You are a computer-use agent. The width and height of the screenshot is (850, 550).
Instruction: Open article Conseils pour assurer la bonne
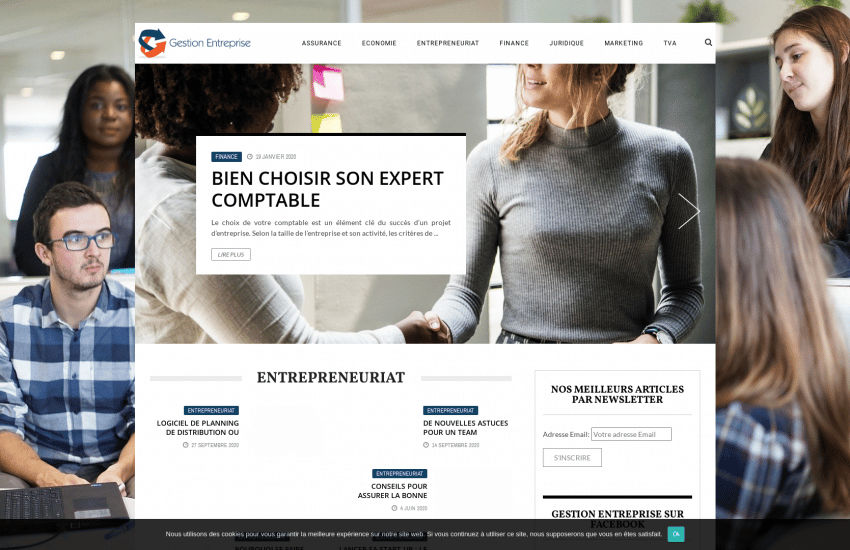pos(392,491)
